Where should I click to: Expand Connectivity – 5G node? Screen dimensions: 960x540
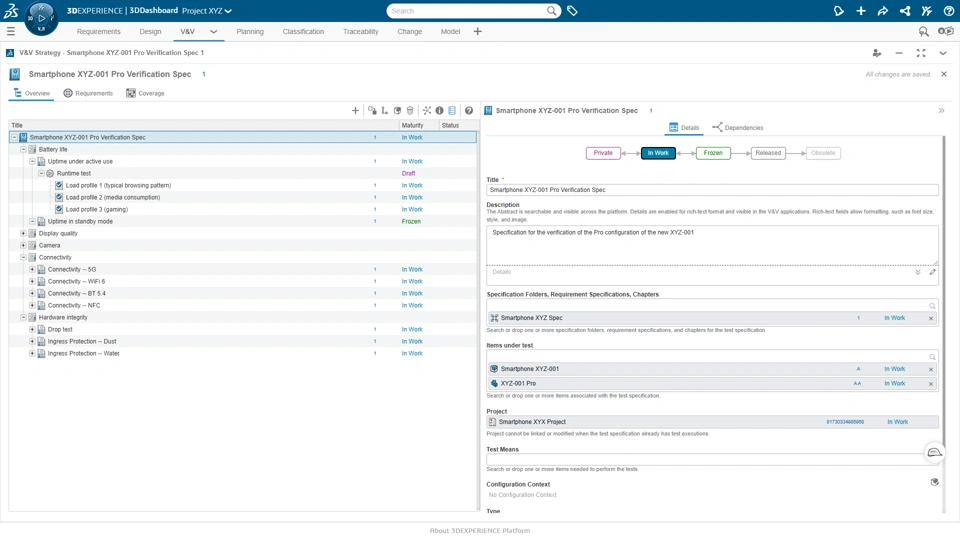coord(32,269)
